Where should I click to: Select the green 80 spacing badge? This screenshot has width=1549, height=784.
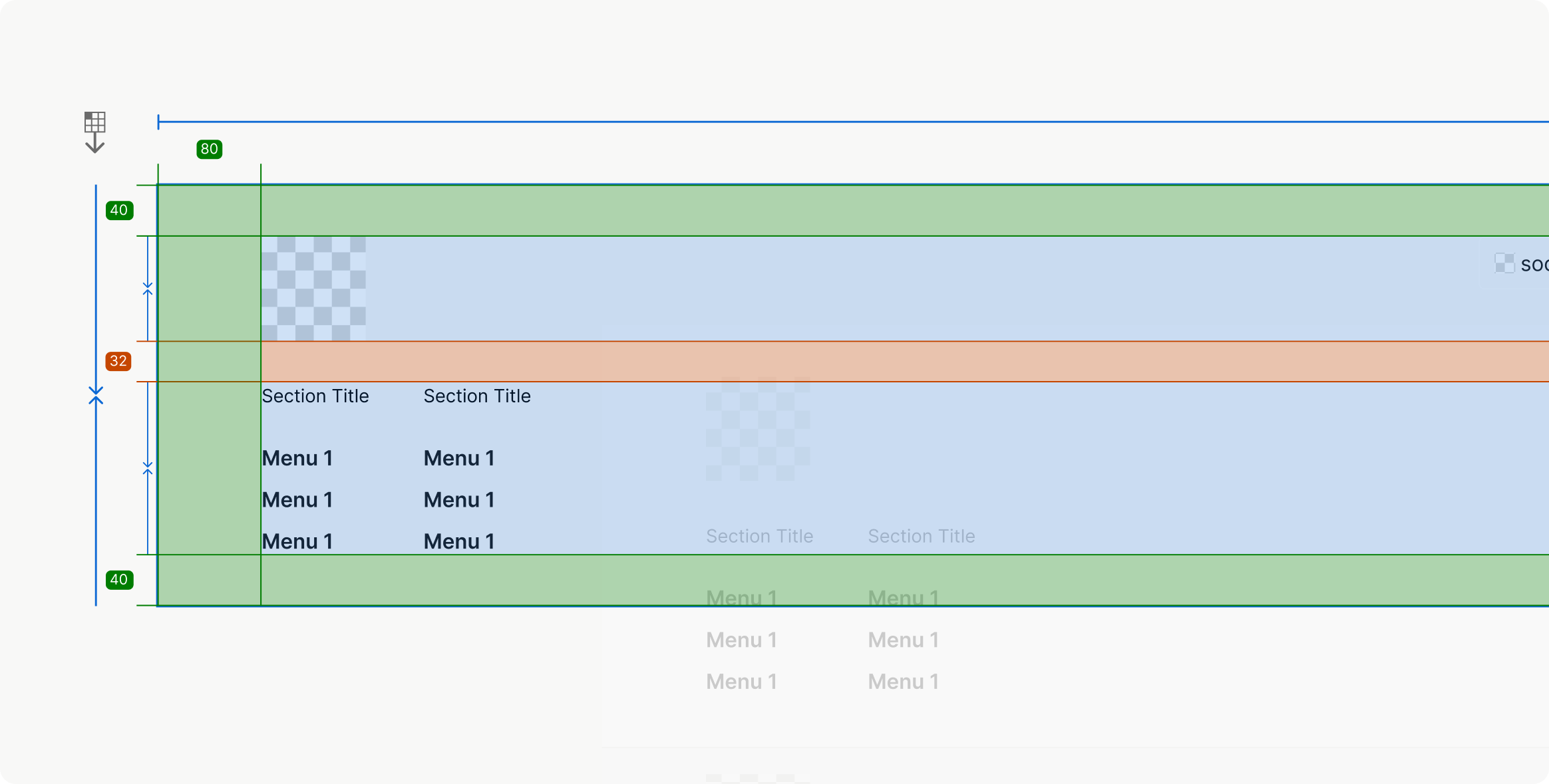(209, 149)
